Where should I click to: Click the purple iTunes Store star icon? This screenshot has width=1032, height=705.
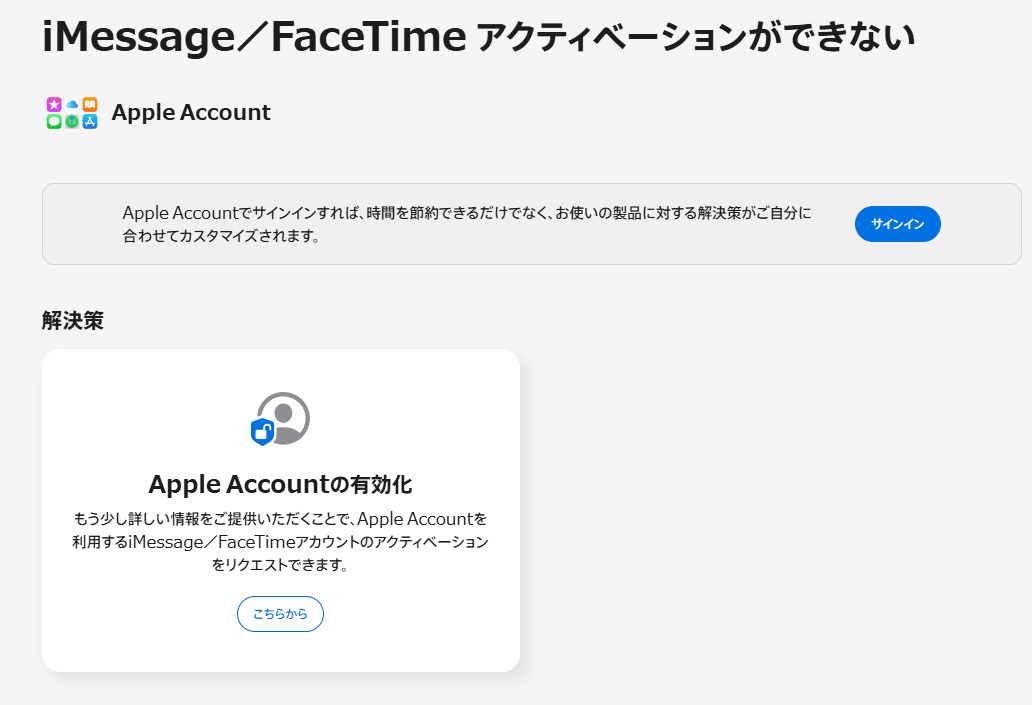click(x=54, y=104)
